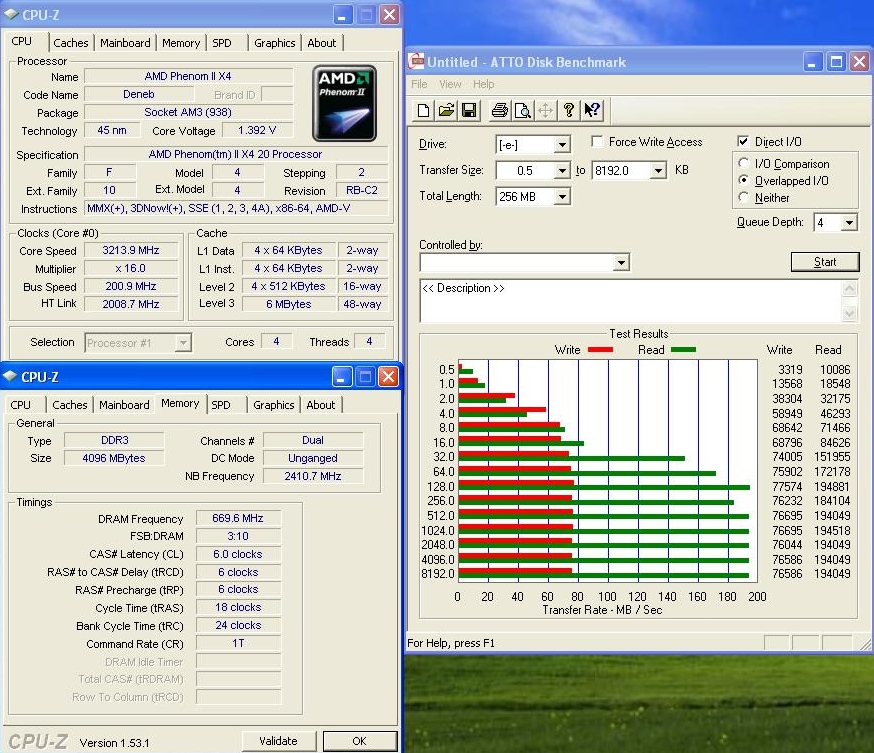Screen dimensions: 874x753
Task: Open the File menu in ATTO
Action: pyautogui.click(x=419, y=84)
